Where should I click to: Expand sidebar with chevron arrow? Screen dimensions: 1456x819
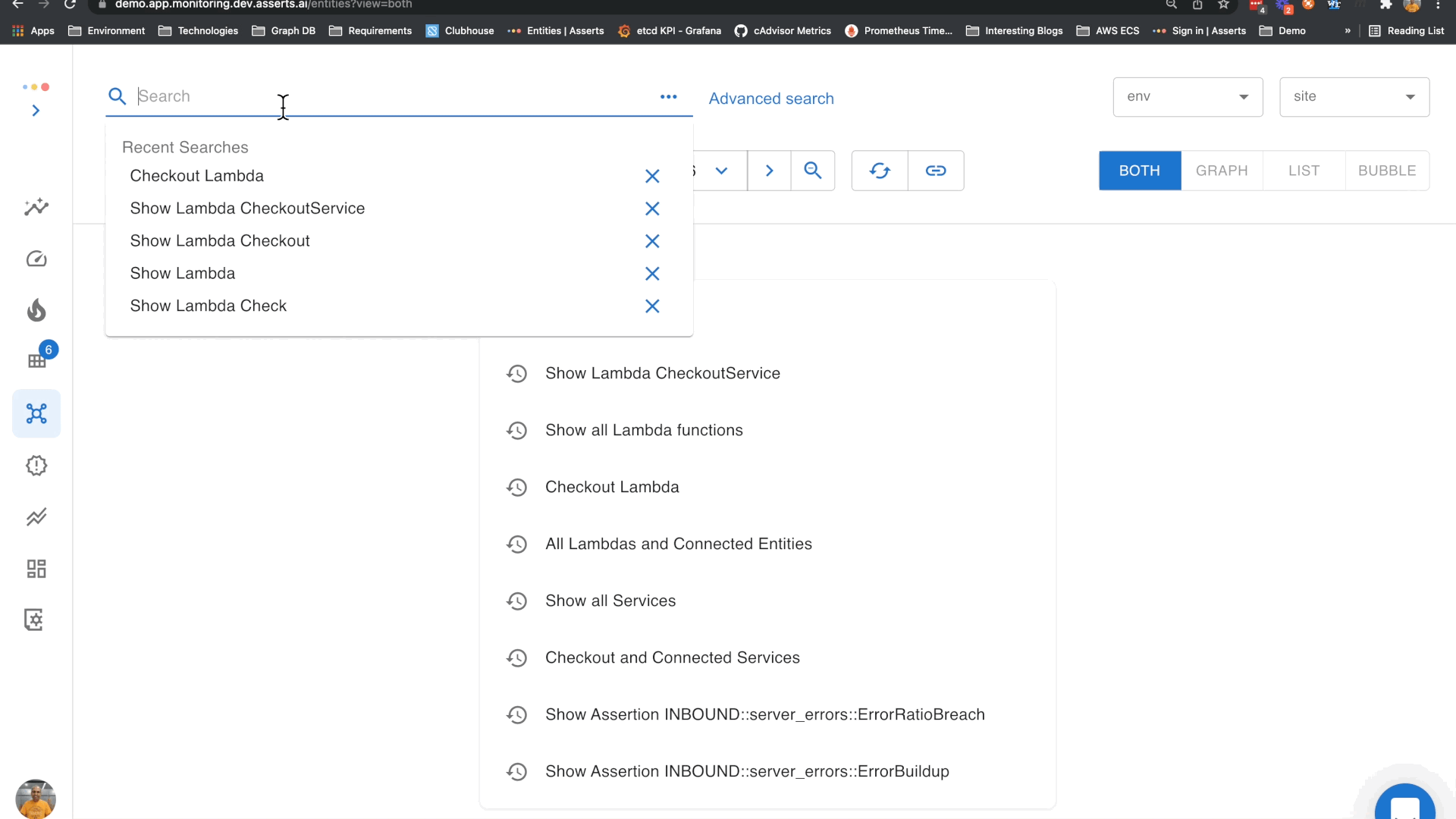(36, 111)
